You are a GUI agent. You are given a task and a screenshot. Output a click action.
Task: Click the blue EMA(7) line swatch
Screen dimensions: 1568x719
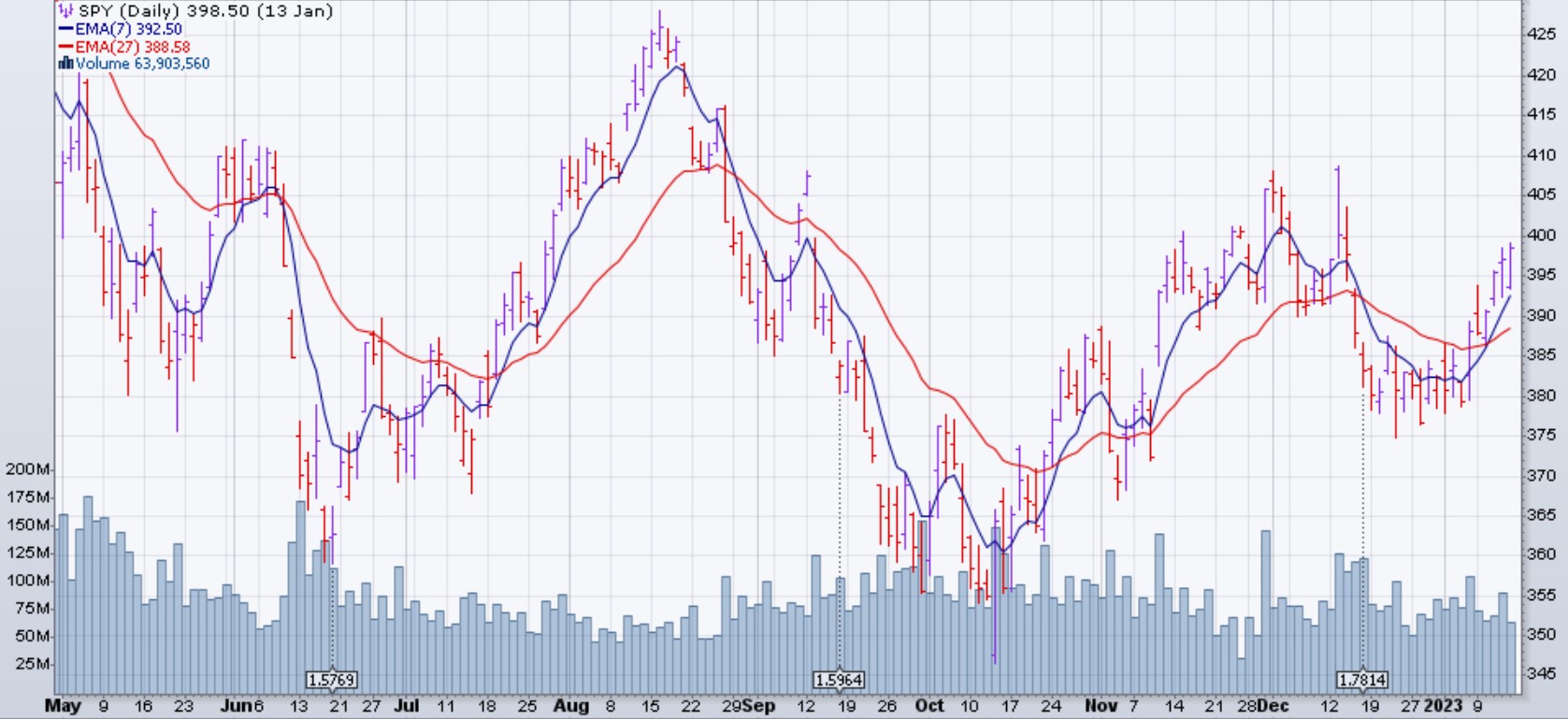[65, 29]
